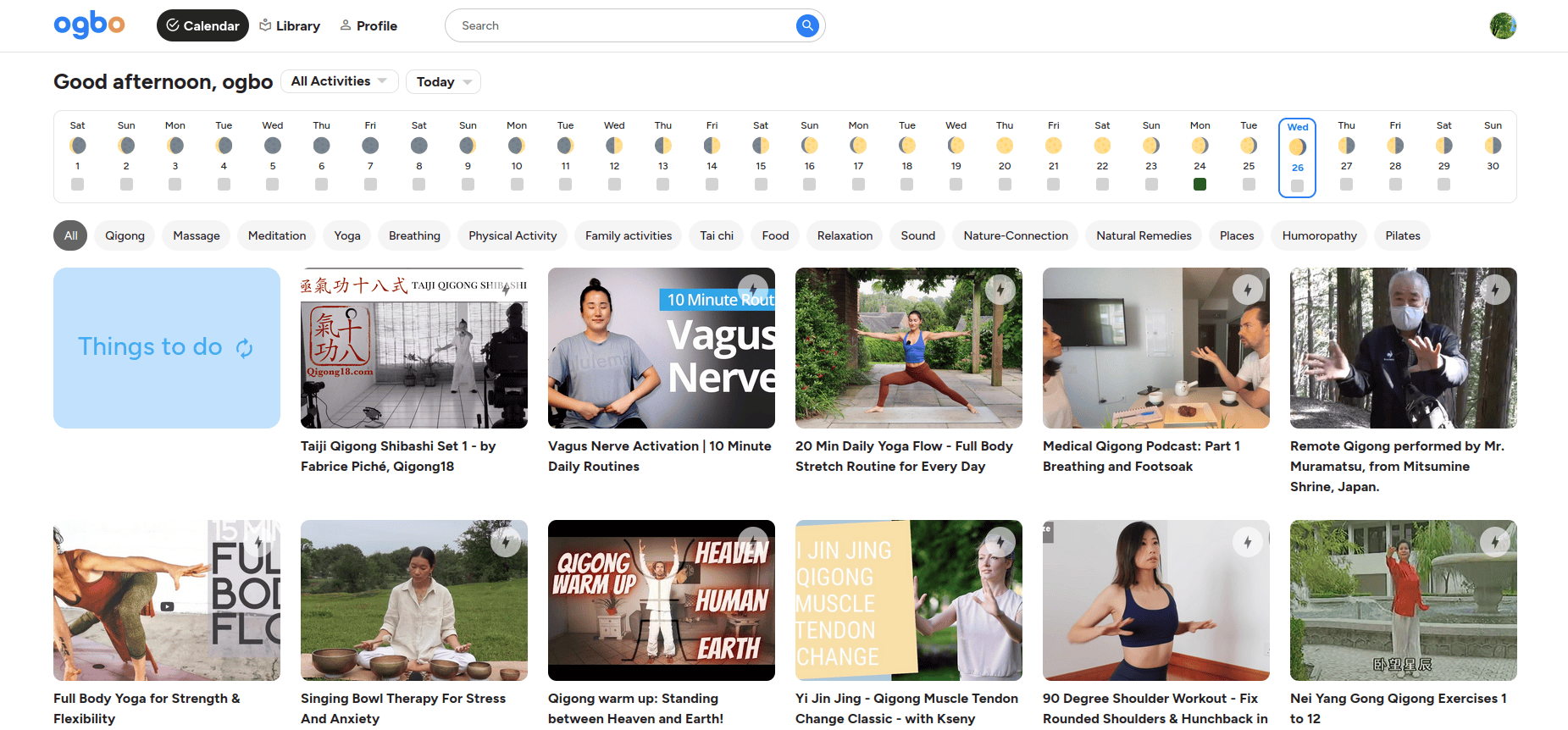The image size is (1568, 730).
Task: Filter by the Meditation category
Action: point(277,235)
